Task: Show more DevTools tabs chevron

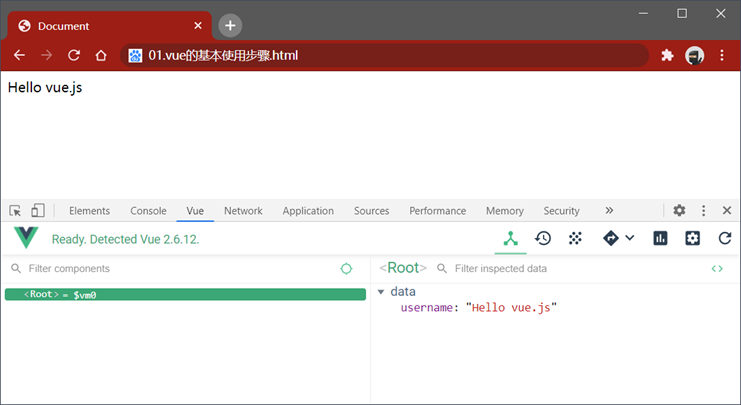Action: pos(609,211)
